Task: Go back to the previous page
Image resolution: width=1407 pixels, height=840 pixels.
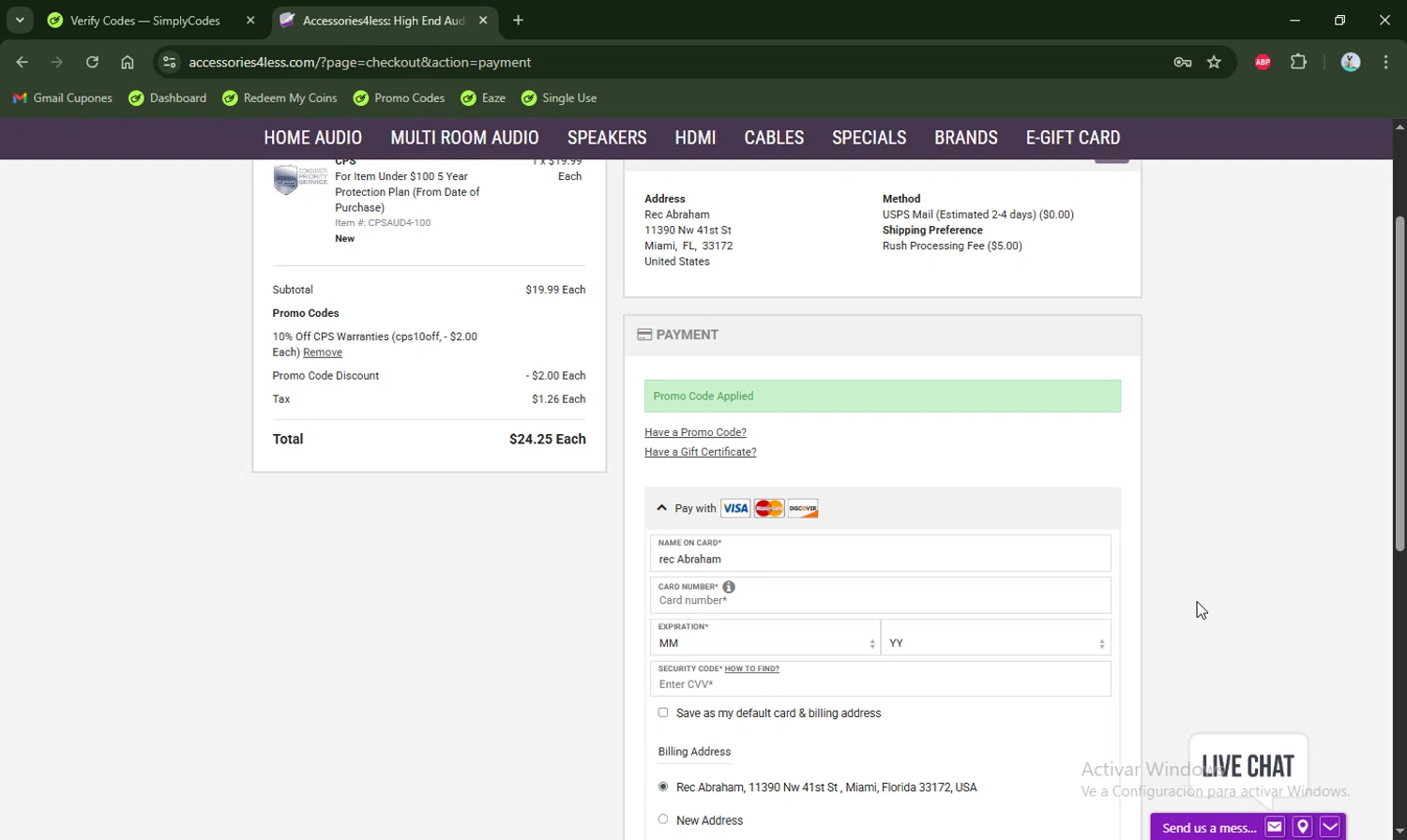Action: [23, 62]
